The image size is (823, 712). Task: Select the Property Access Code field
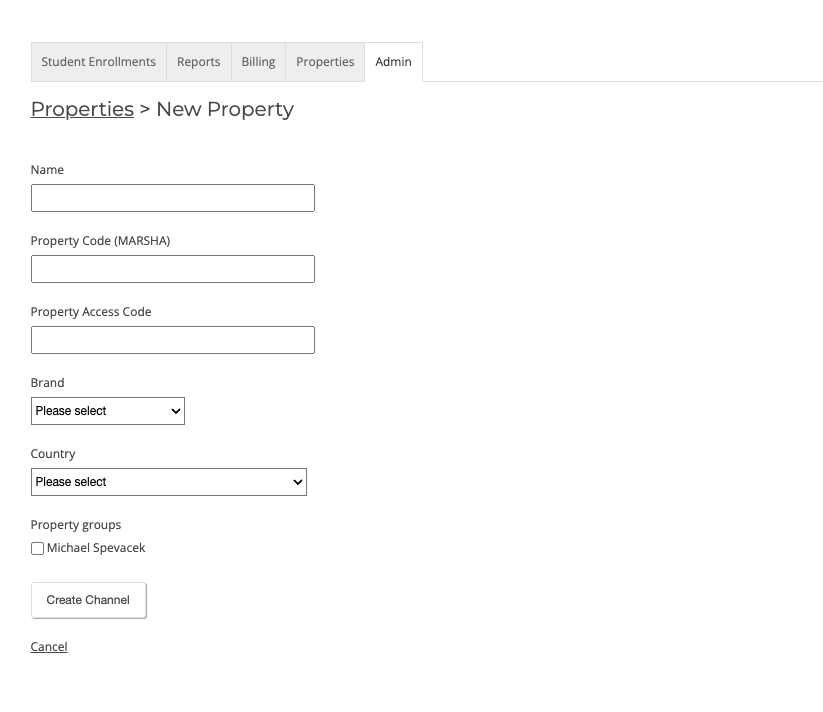pyautogui.click(x=173, y=340)
